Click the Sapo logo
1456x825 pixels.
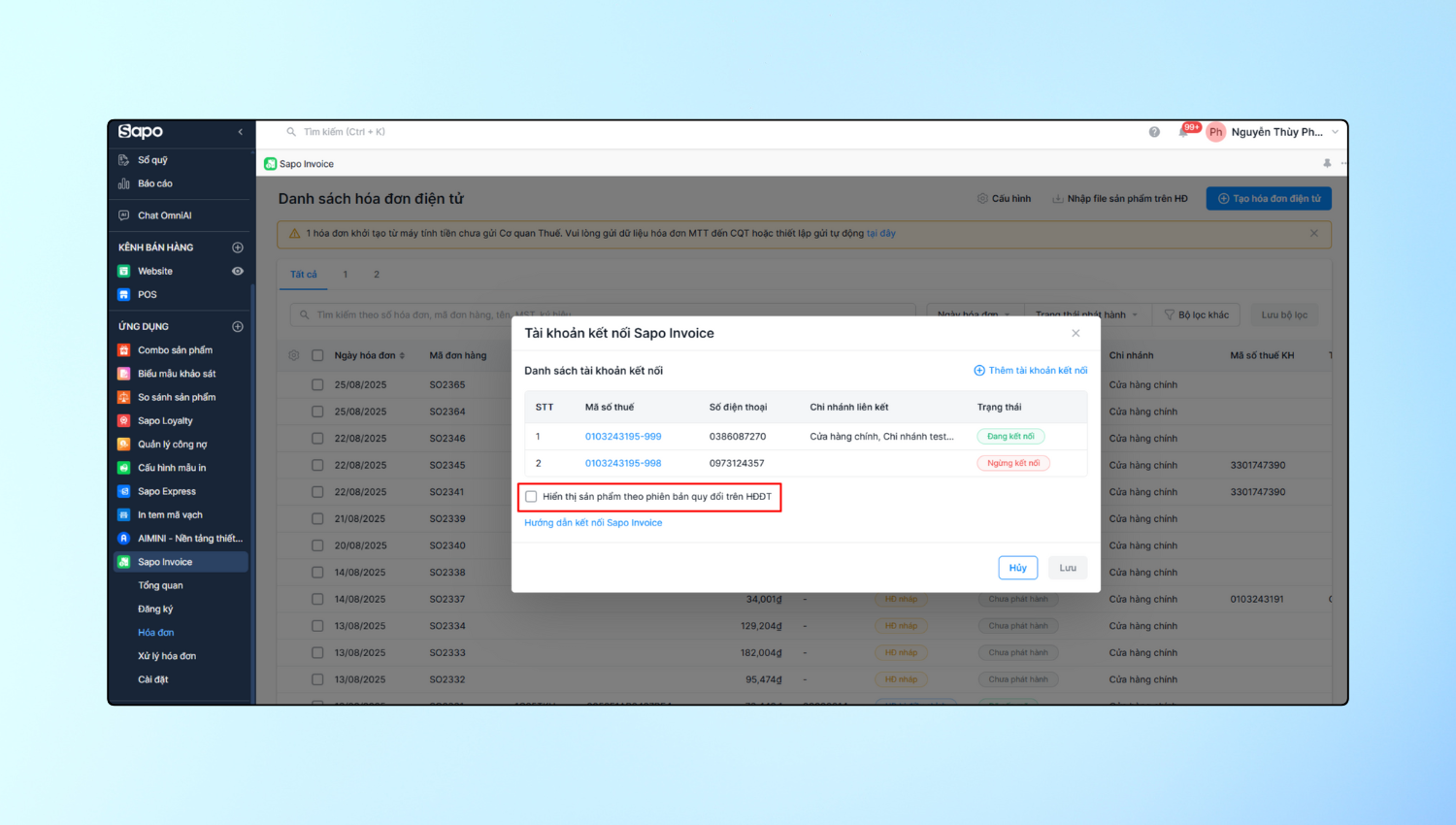point(141,132)
